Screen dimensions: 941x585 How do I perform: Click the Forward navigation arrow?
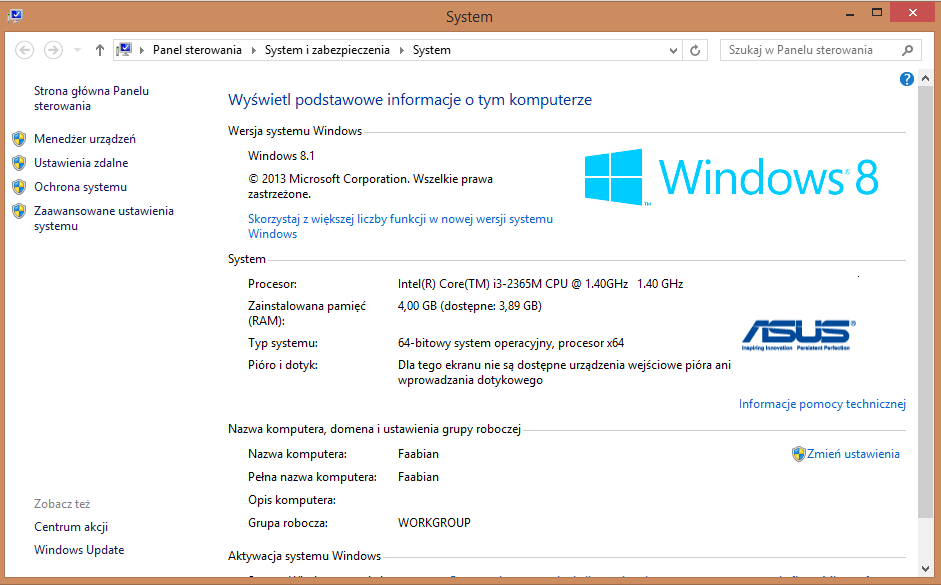coord(53,50)
